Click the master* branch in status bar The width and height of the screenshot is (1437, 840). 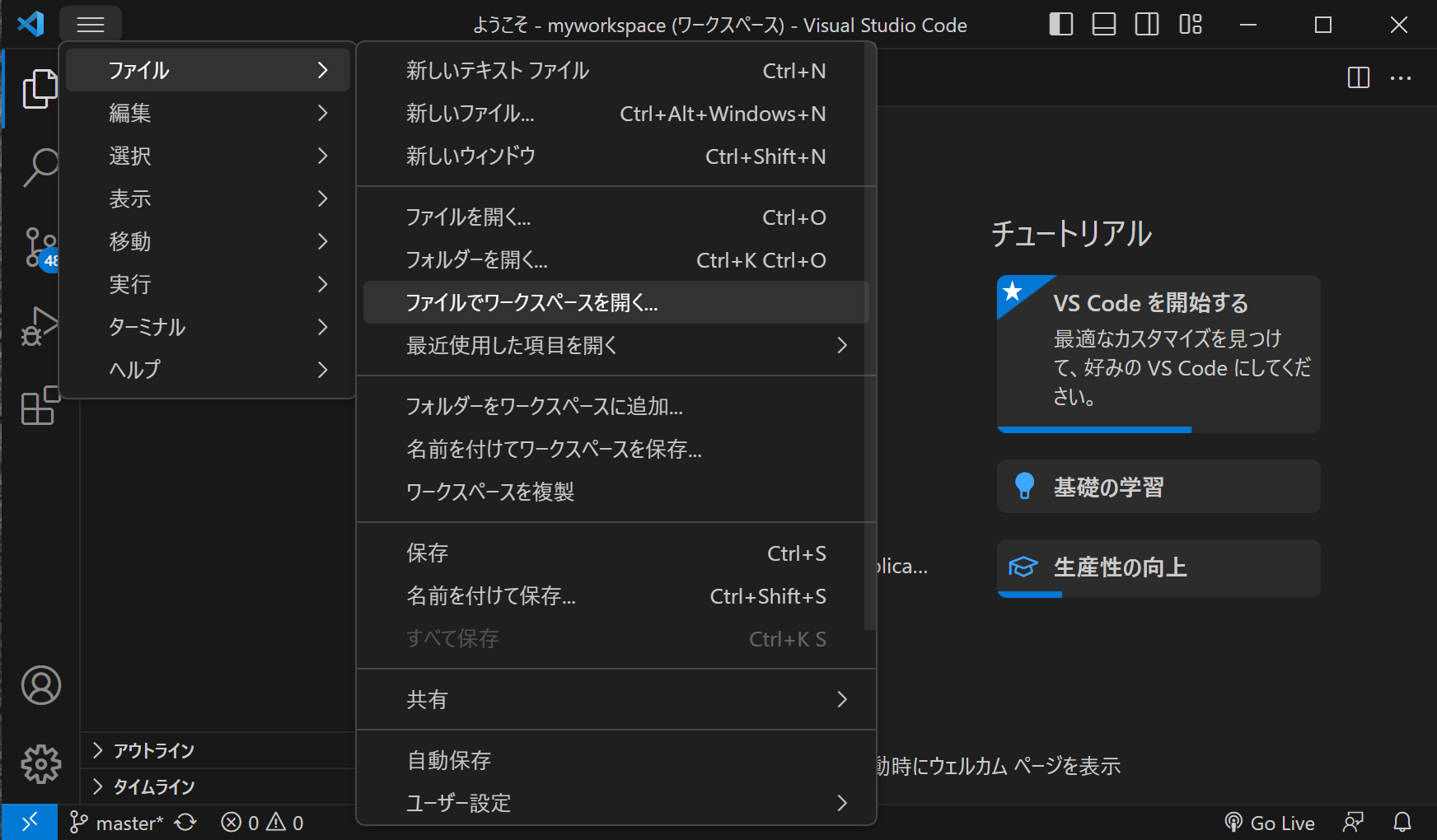tap(117, 823)
